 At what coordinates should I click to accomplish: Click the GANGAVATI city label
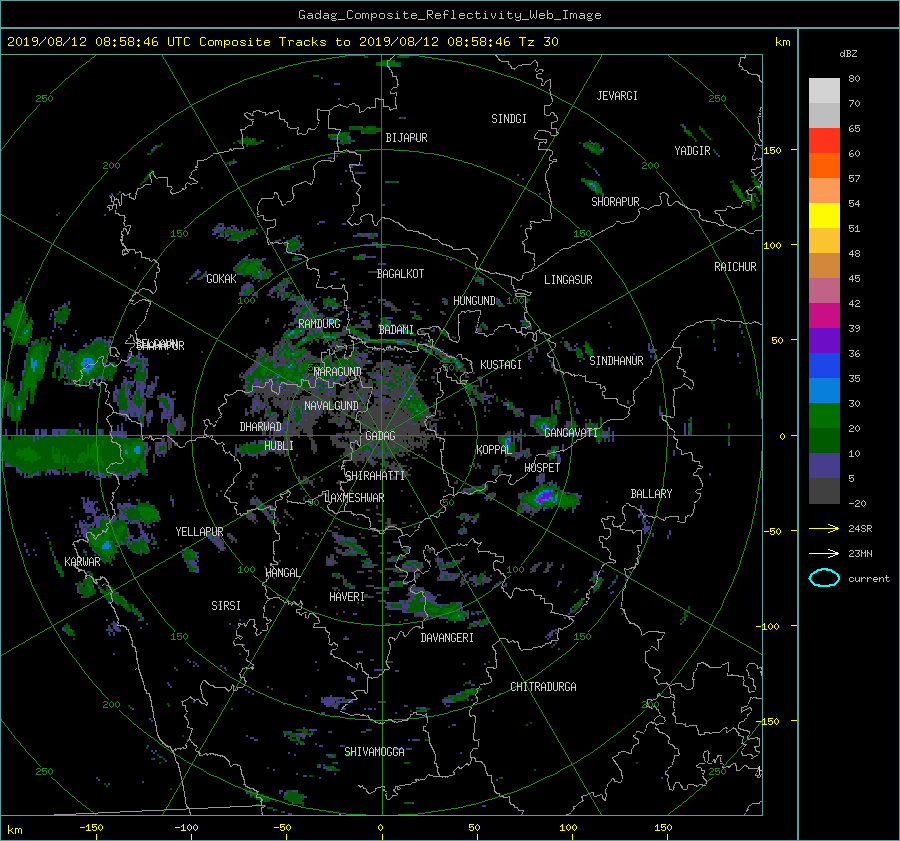[571, 433]
